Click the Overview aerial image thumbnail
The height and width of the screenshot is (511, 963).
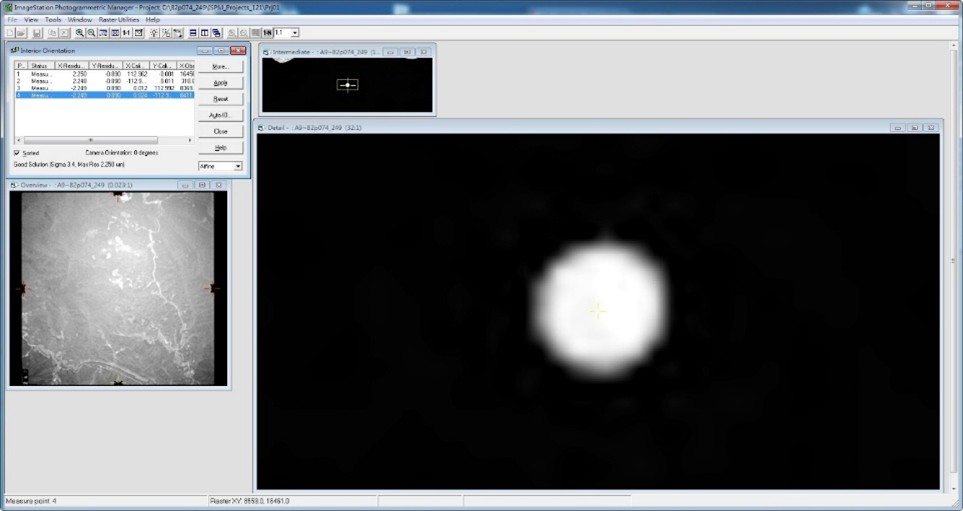coord(117,288)
